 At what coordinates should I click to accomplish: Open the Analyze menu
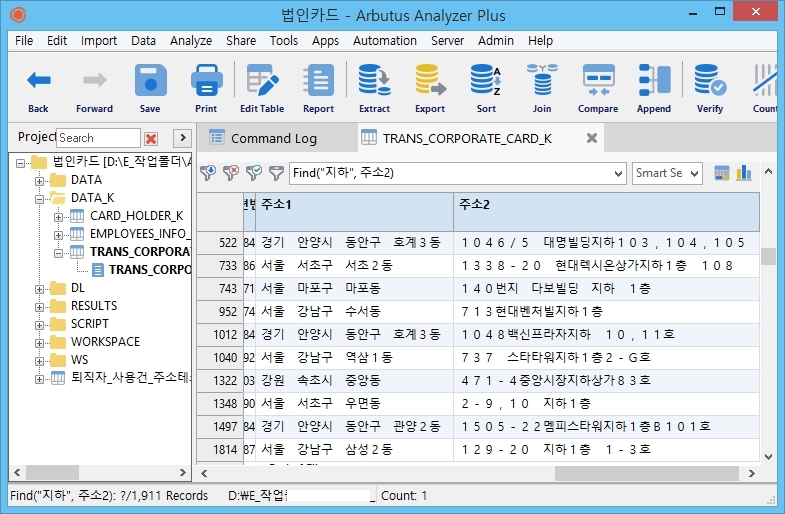191,41
